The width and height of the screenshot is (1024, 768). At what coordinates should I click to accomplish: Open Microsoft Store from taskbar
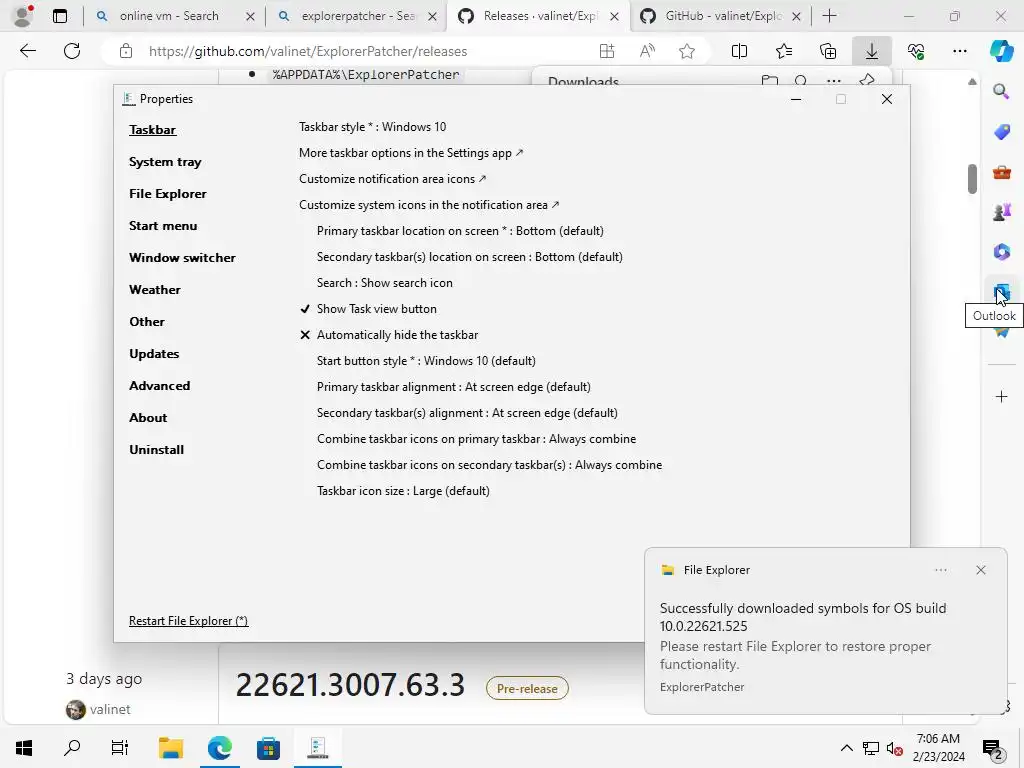[x=268, y=747]
